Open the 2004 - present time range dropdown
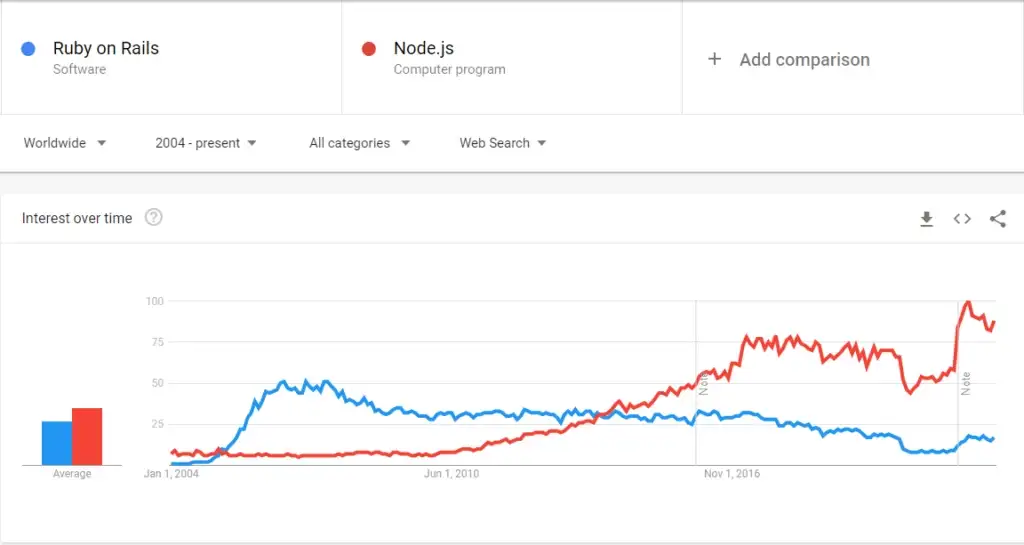Viewport: 1024px width, 545px height. click(206, 143)
